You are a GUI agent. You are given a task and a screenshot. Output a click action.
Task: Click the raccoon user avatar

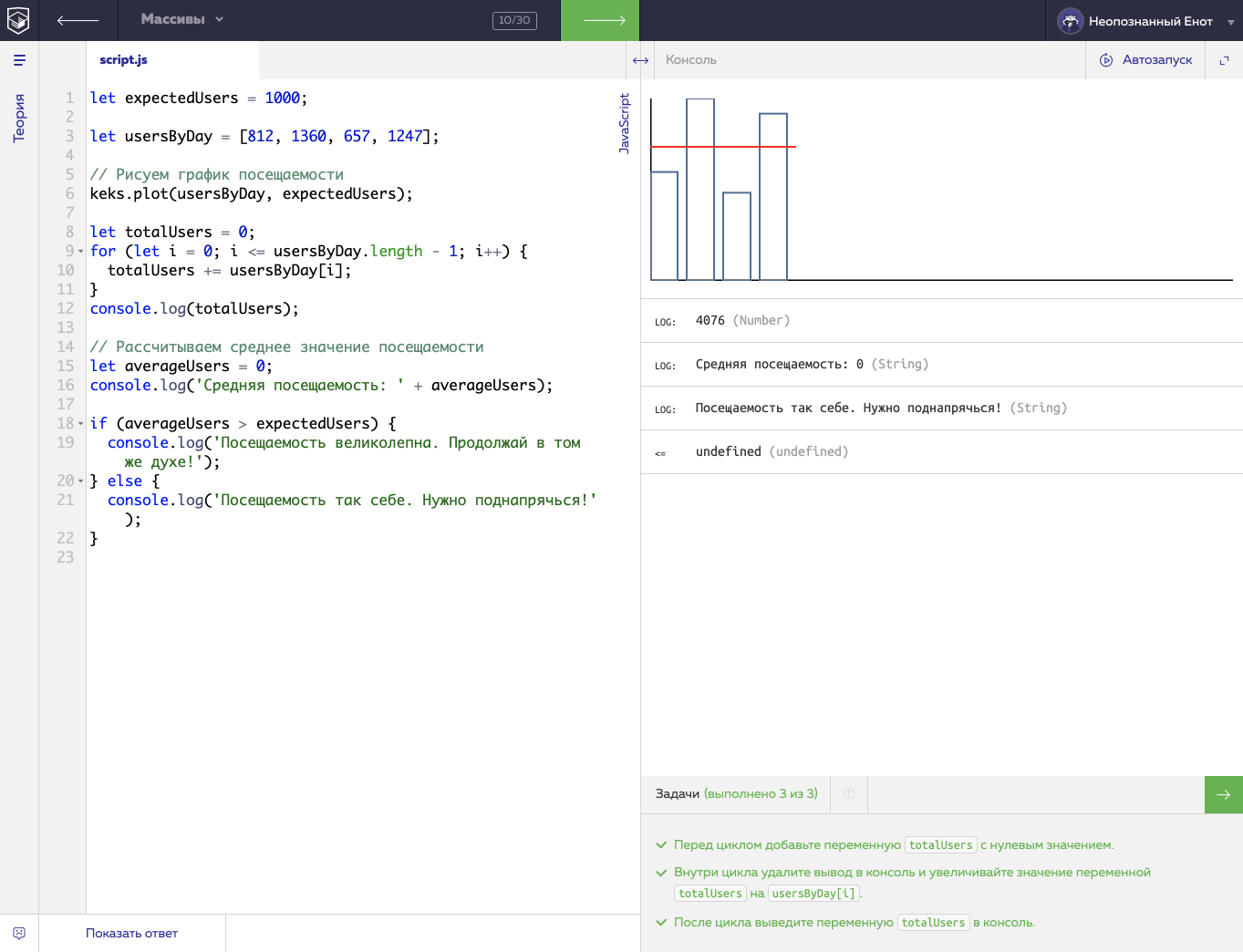1070,21
